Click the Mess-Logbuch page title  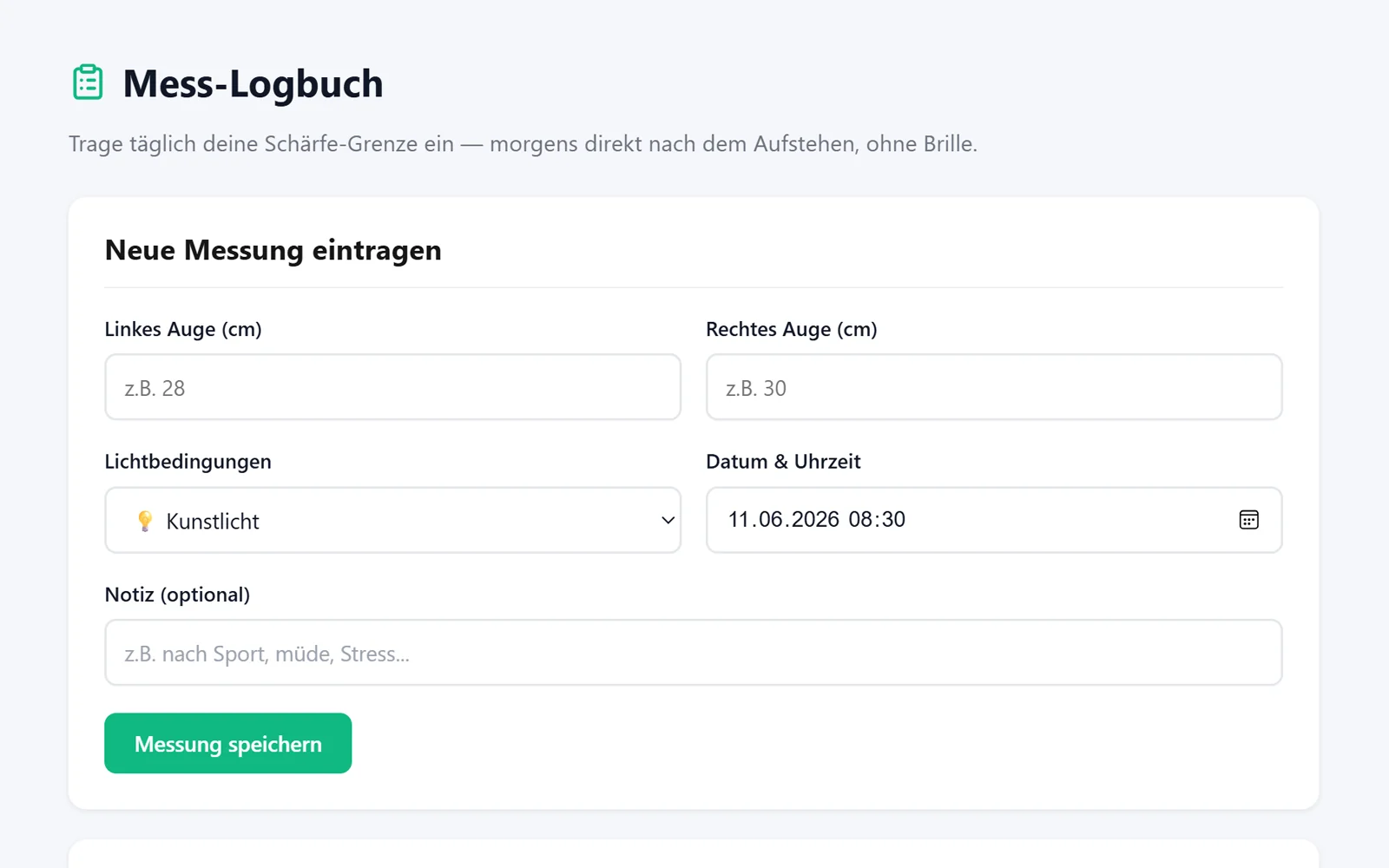tap(253, 84)
